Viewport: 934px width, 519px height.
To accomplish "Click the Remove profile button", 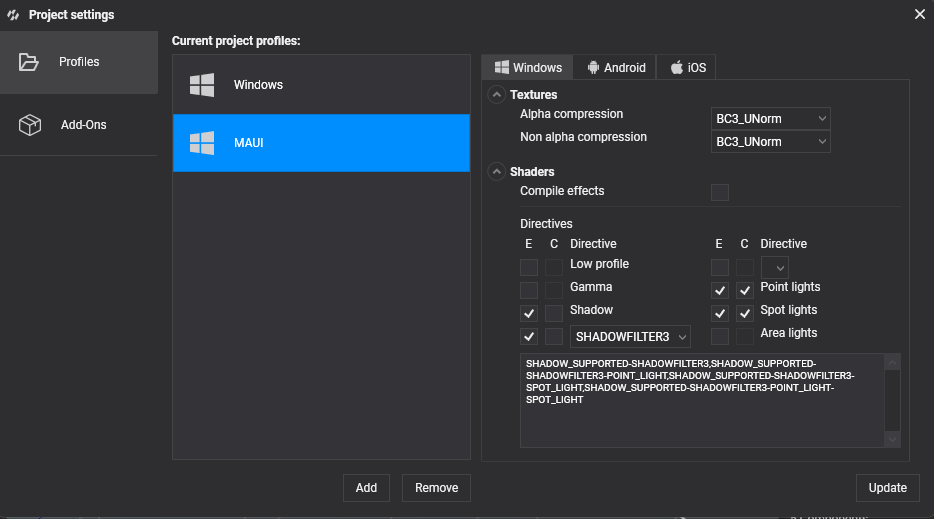I will [437, 488].
